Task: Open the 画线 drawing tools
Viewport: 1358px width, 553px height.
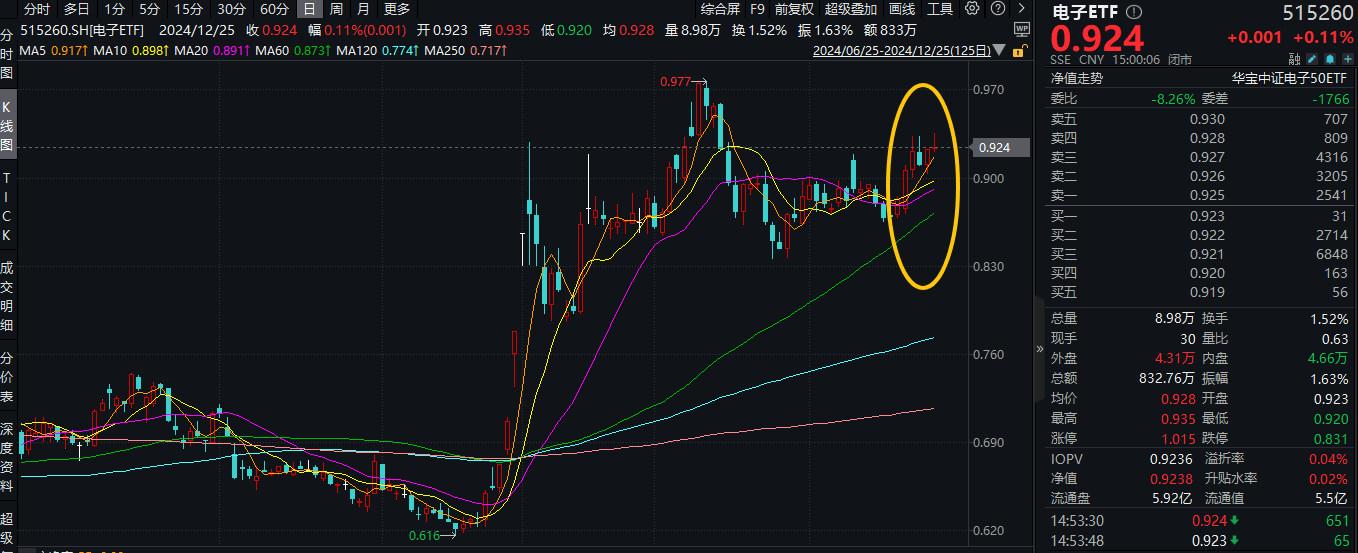Action: click(x=902, y=9)
